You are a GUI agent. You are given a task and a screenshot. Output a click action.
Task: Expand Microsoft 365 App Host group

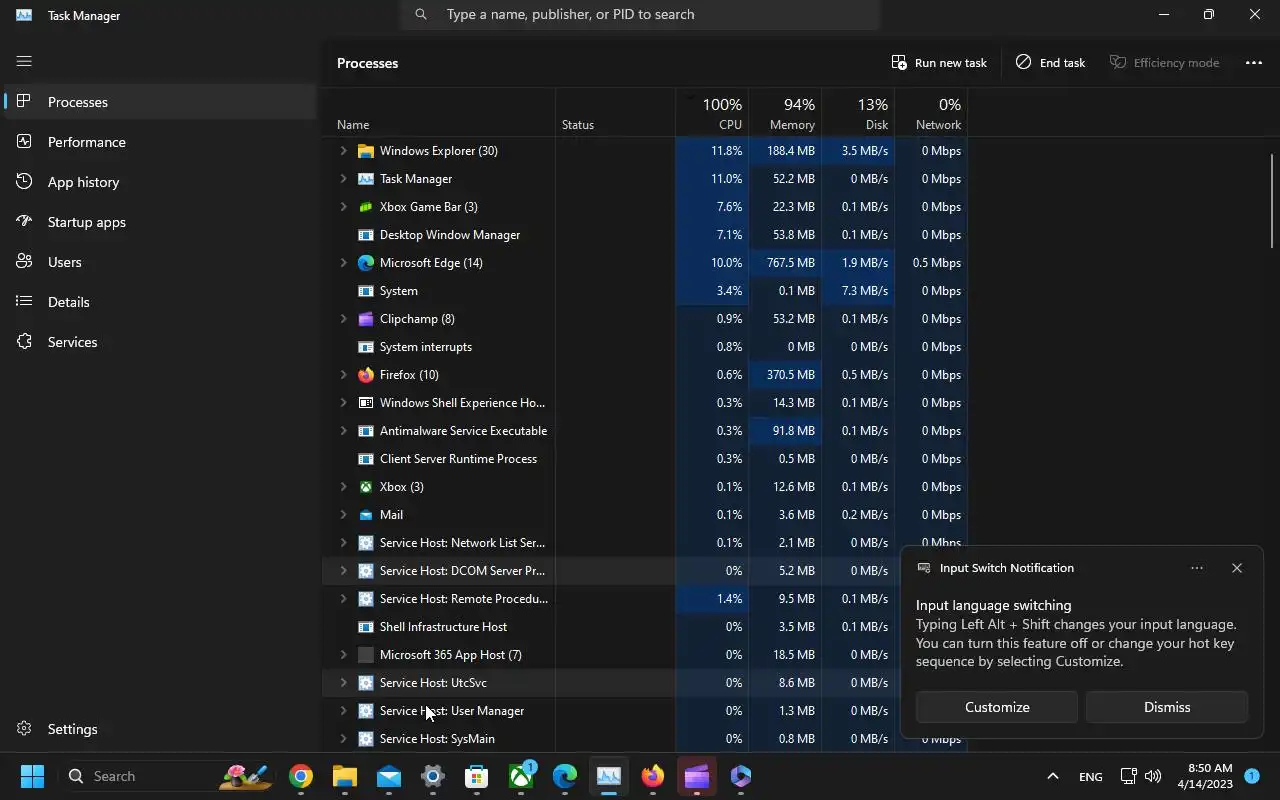pos(343,655)
